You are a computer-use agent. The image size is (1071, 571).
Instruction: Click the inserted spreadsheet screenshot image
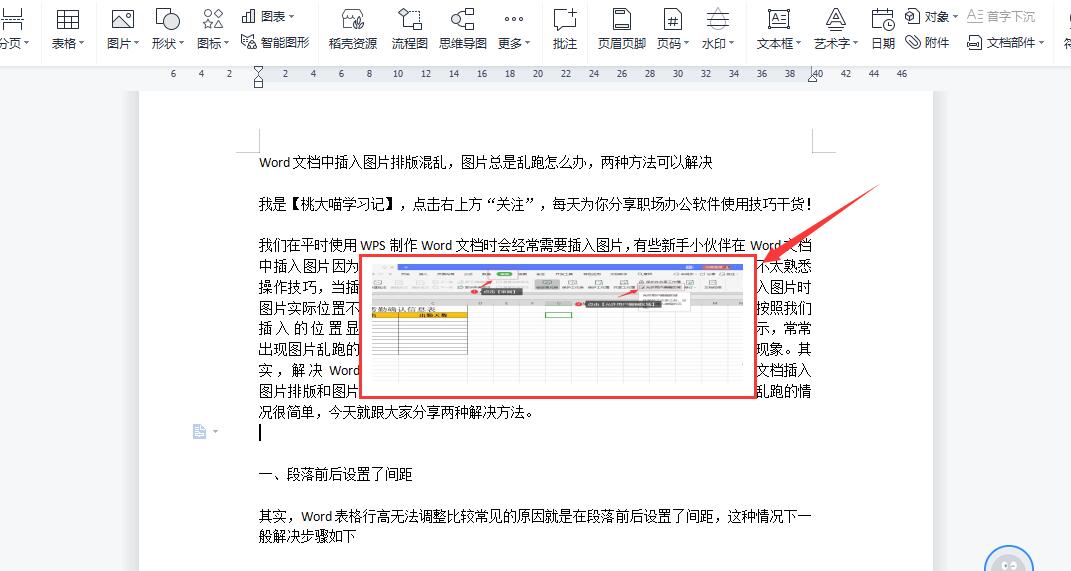point(557,326)
